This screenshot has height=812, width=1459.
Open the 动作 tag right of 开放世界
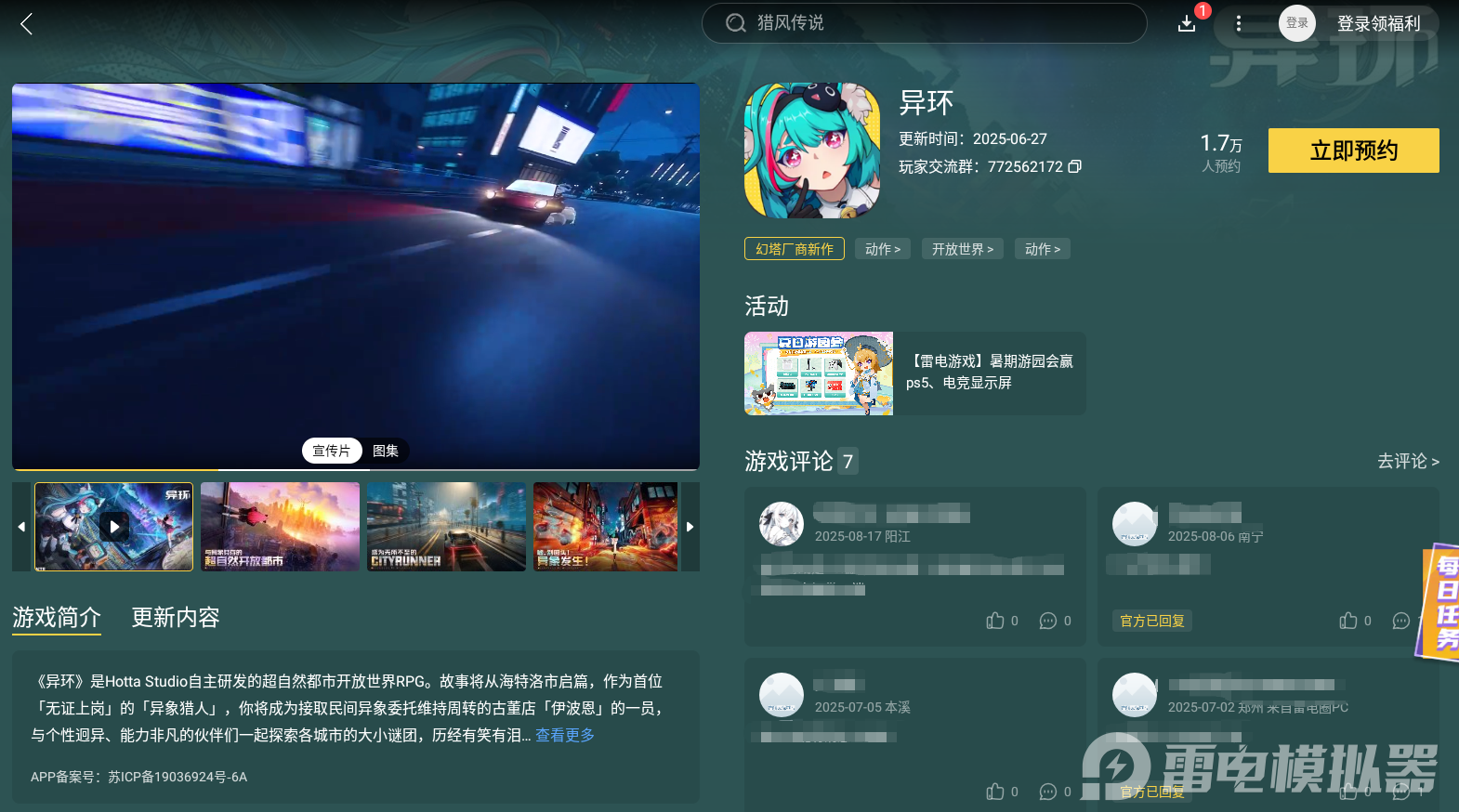1043,249
